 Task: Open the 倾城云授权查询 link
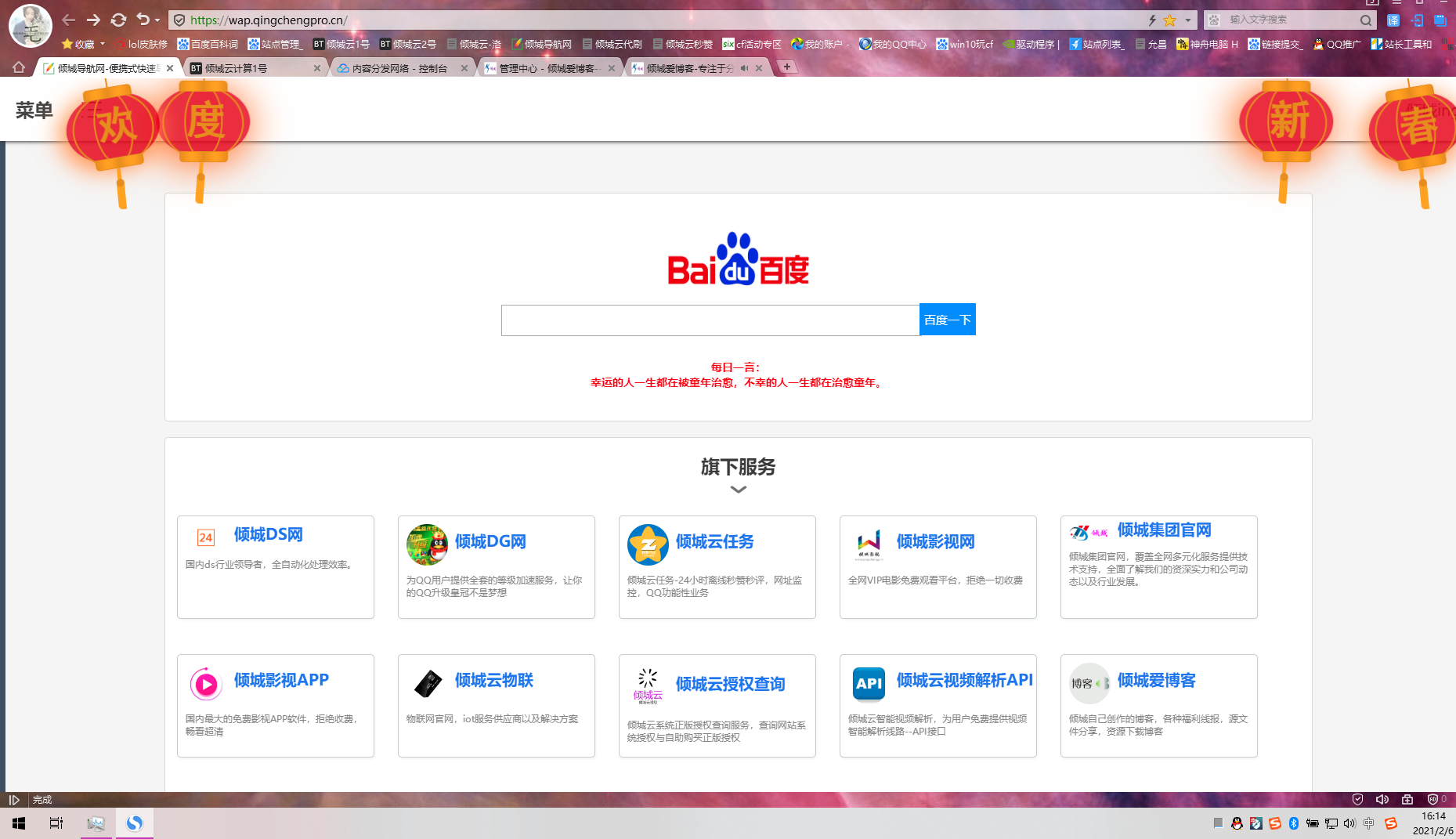pos(730,684)
